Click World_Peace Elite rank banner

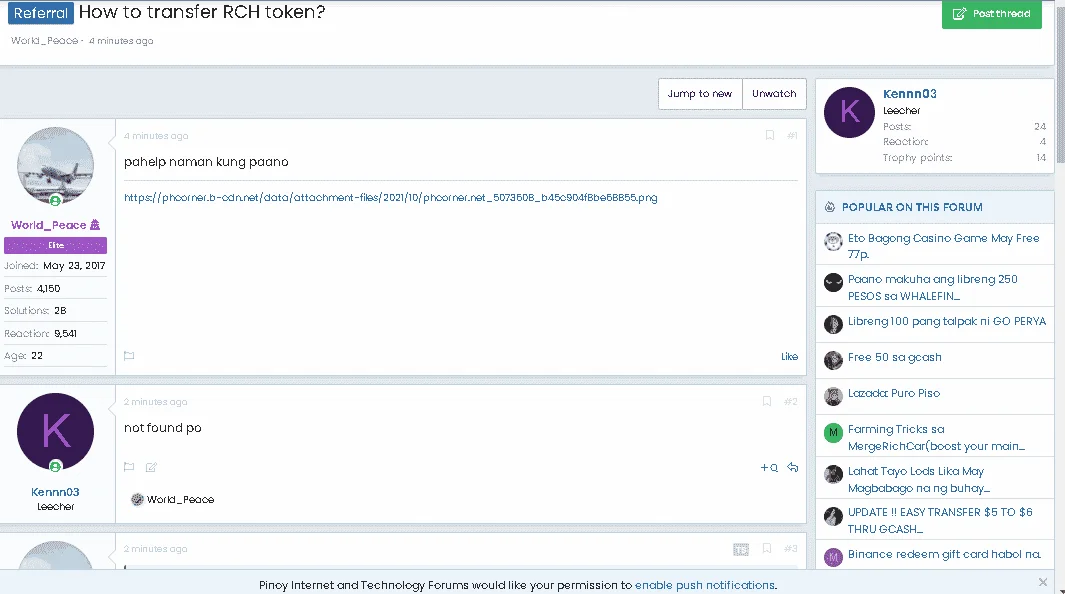56,245
